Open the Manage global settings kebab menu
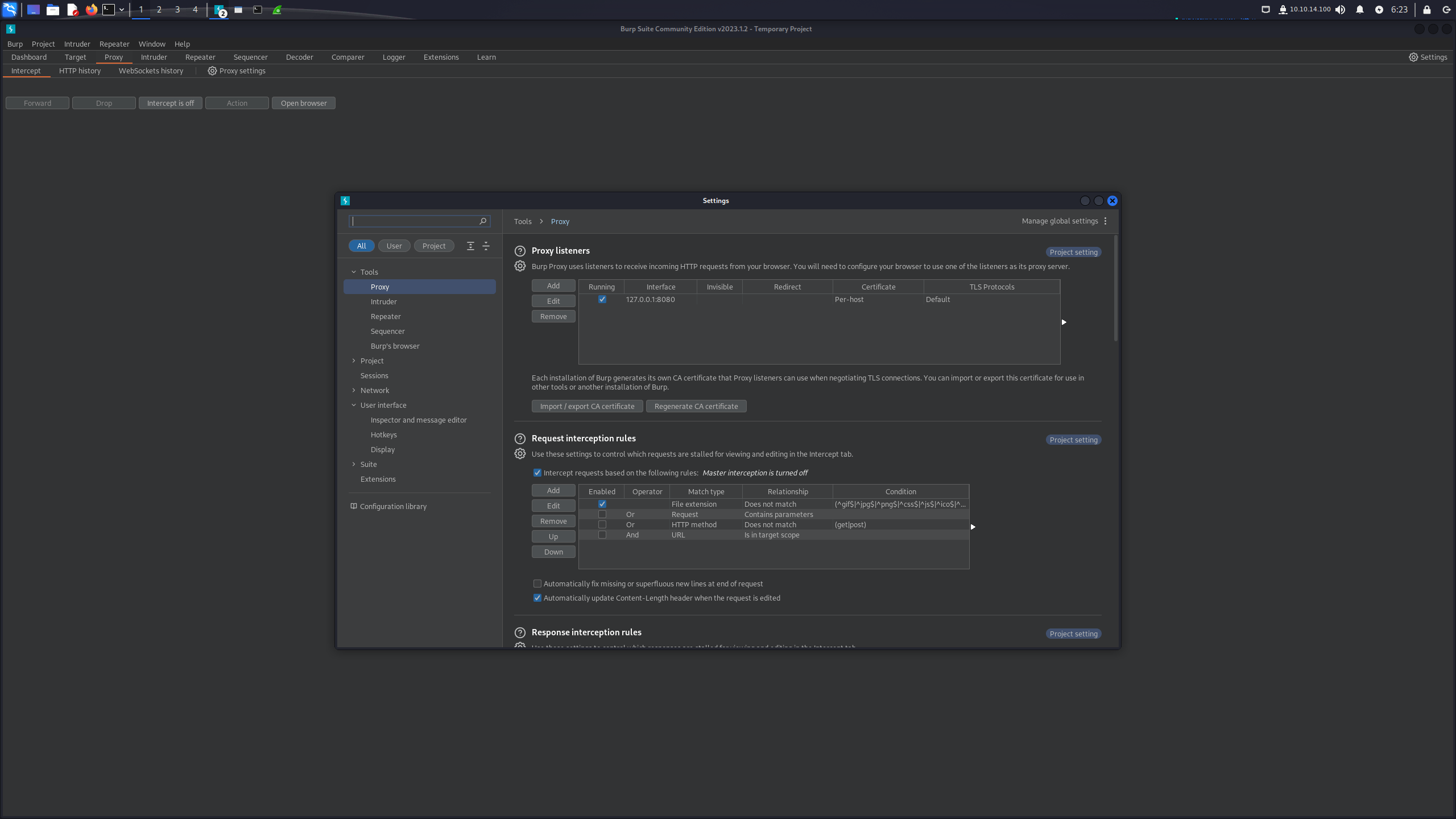Viewport: 1456px width, 819px height. tap(1105, 221)
